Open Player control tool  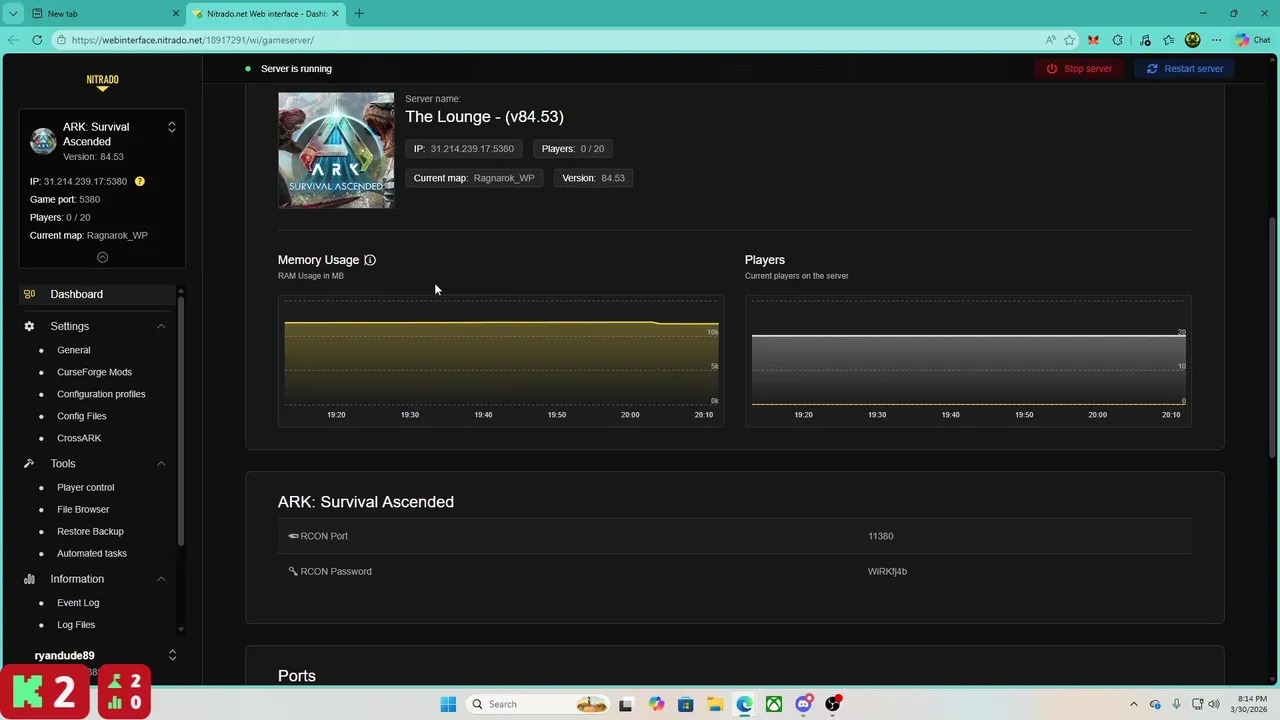(85, 487)
